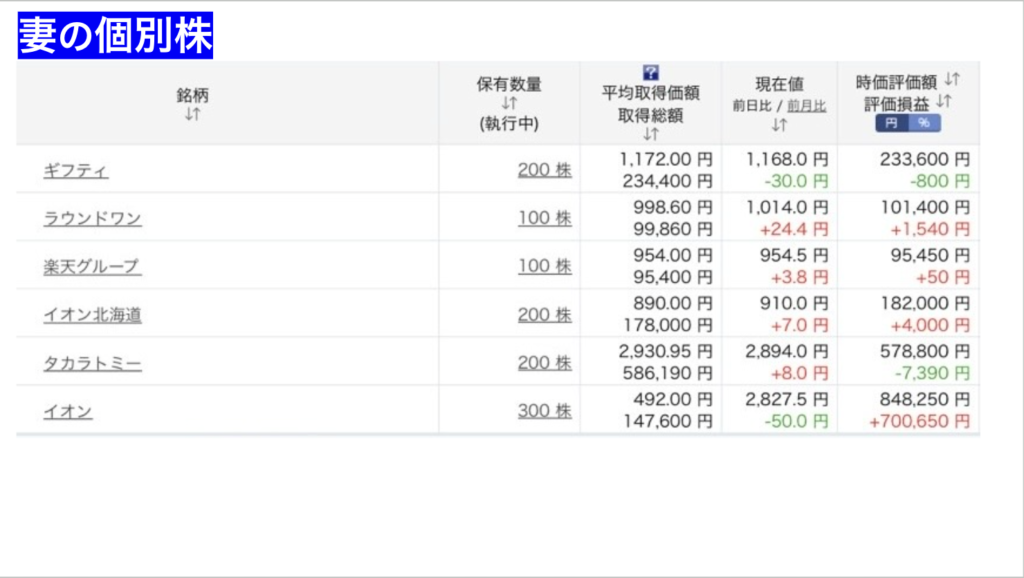Click the help question mark icon
The height and width of the screenshot is (578, 1024).
click(651, 72)
